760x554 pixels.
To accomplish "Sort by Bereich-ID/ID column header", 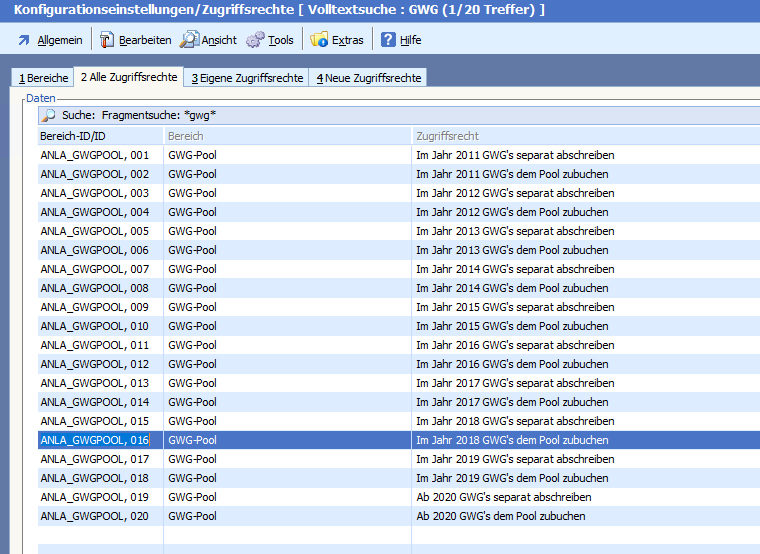I will point(100,135).
